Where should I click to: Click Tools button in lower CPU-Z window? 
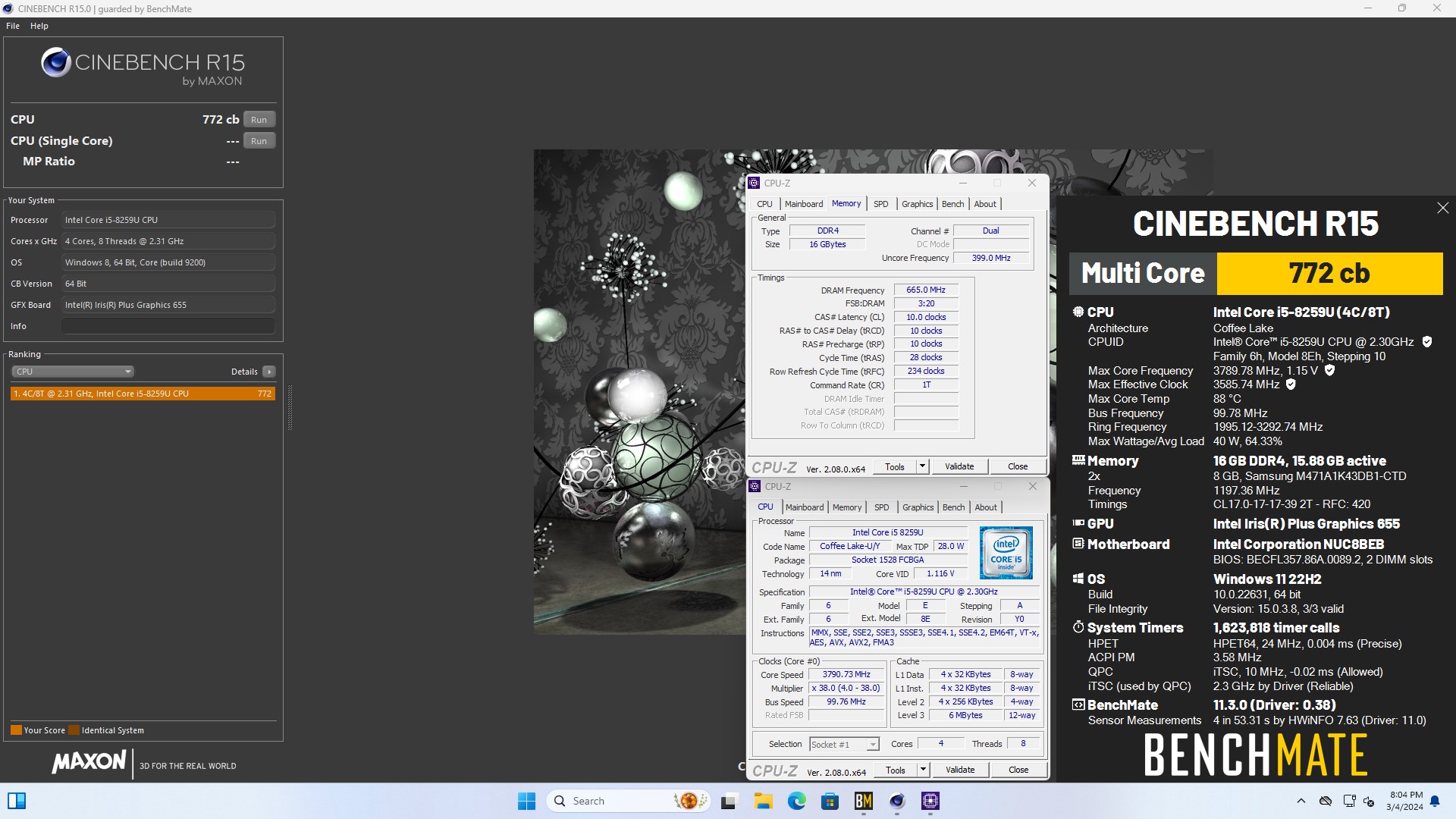[x=896, y=770]
